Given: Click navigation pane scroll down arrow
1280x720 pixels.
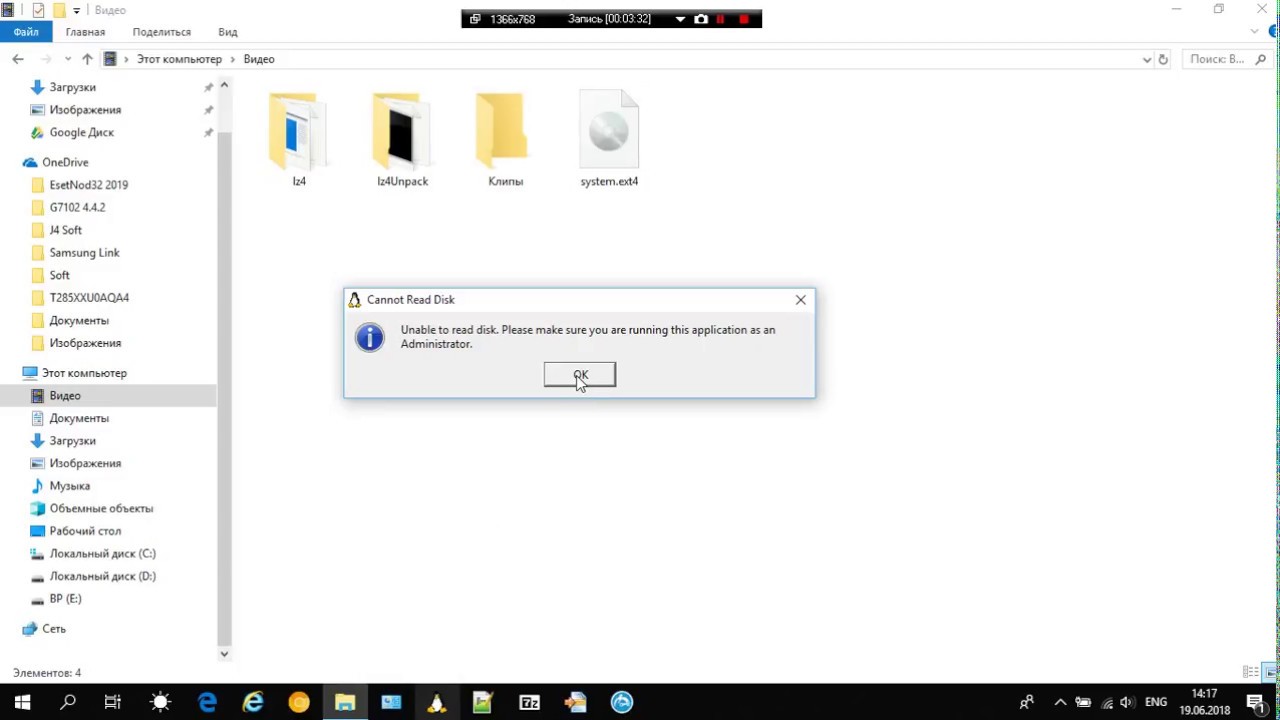Looking at the screenshot, I should pyautogui.click(x=224, y=654).
